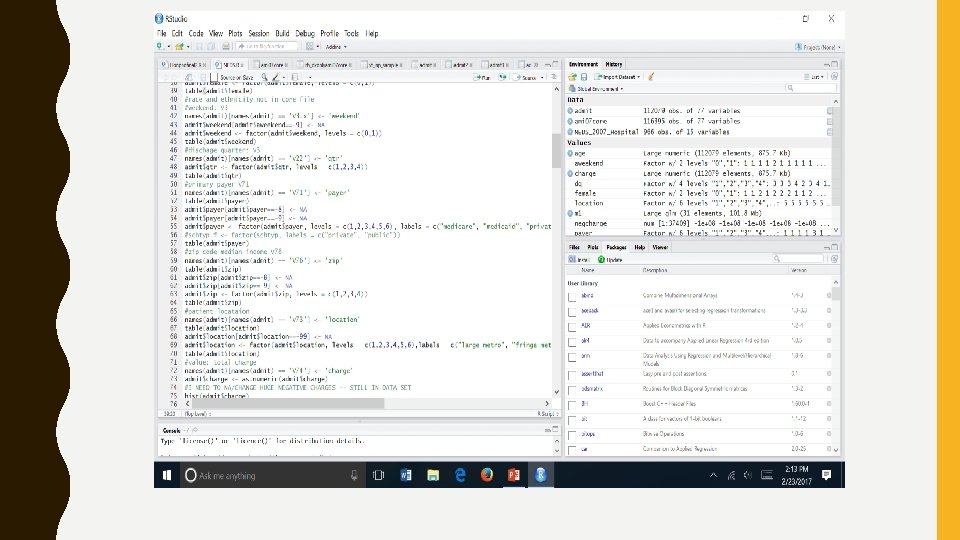Open the File menu
960x540 pixels.
pos(161,34)
